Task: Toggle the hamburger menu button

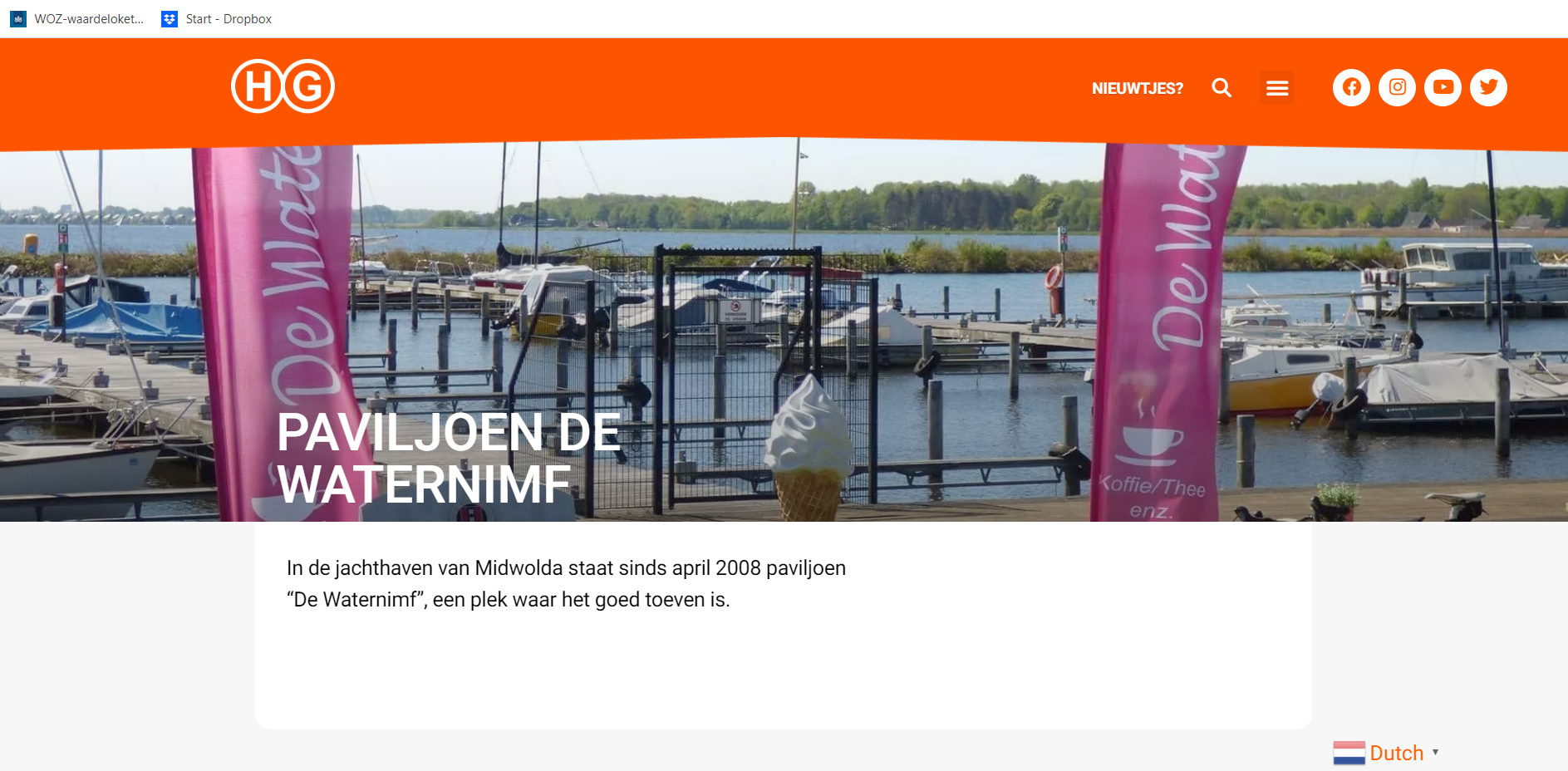Action: [1277, 88]
